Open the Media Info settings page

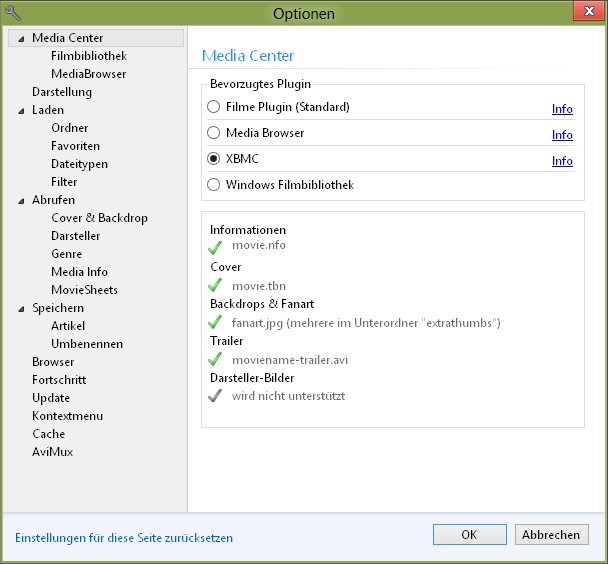79,272
